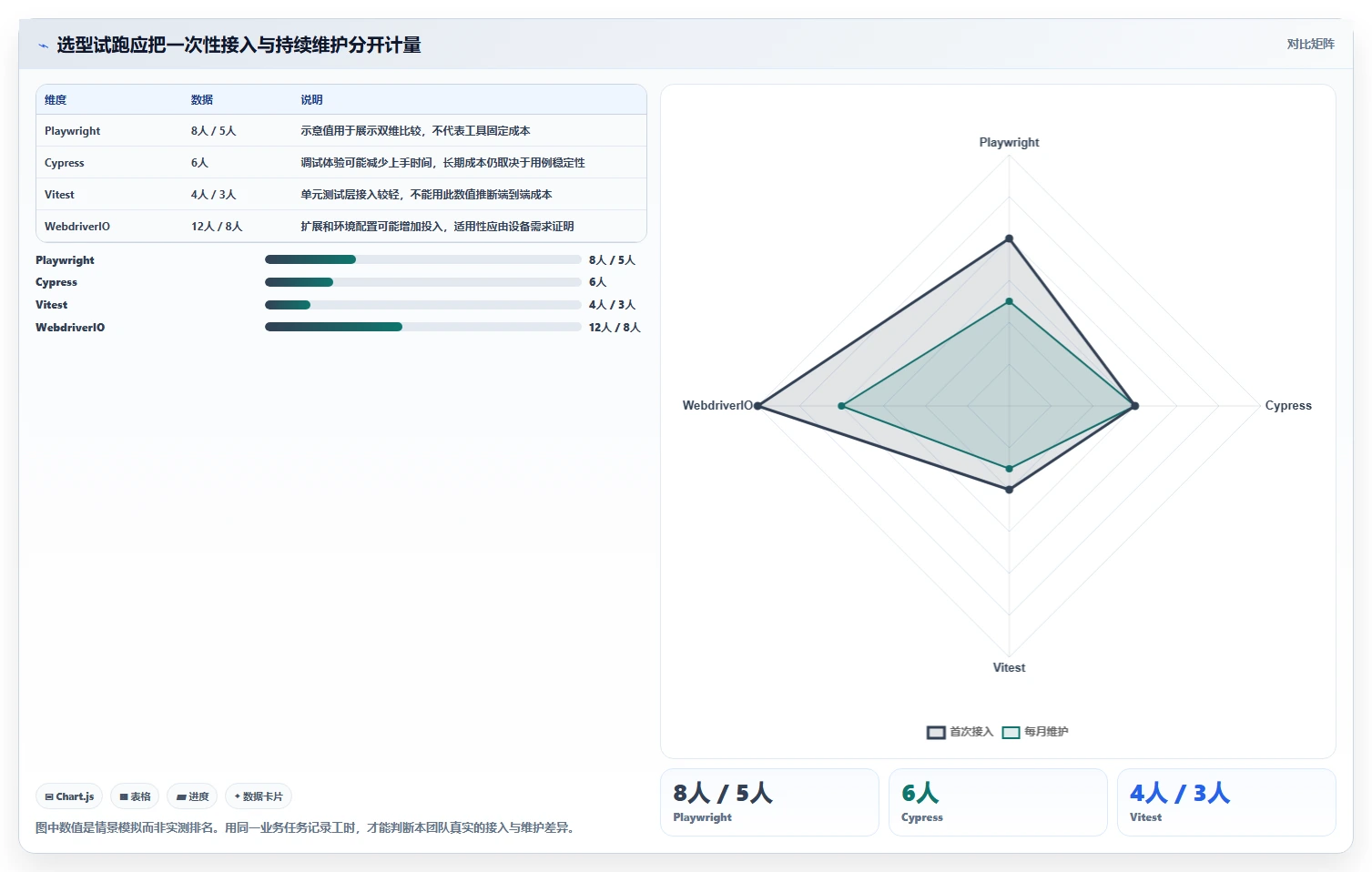Click the Cypress axis label on radar chart
The height and width of the screenshot is (872, 1372).
tap(1288, 406)
